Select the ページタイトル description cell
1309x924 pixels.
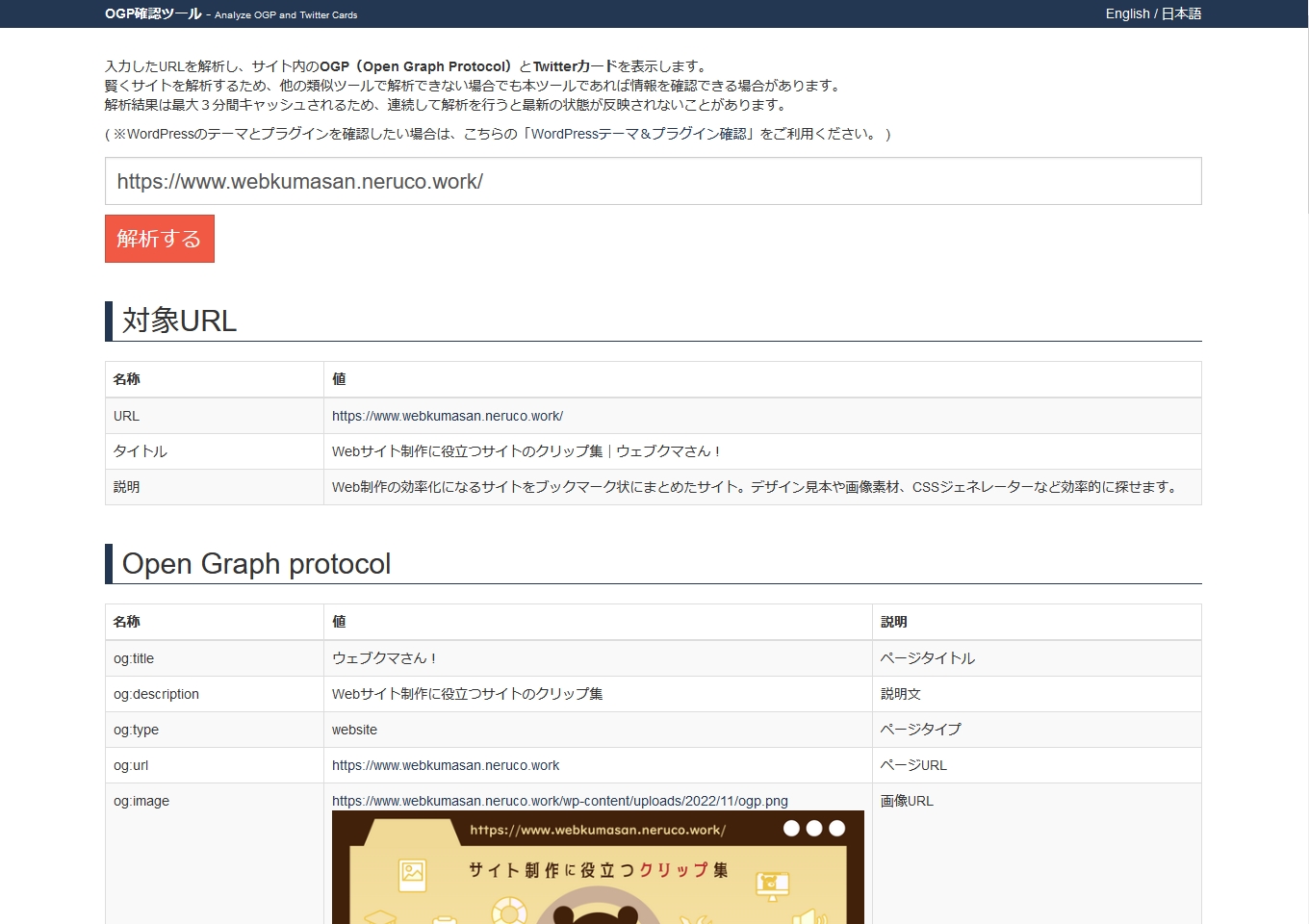[x=928, y=658]
